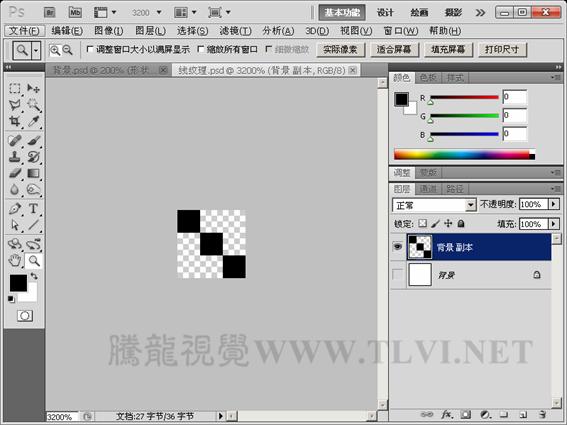
Task: Show the 背景 layer
Action: point(398,275)
